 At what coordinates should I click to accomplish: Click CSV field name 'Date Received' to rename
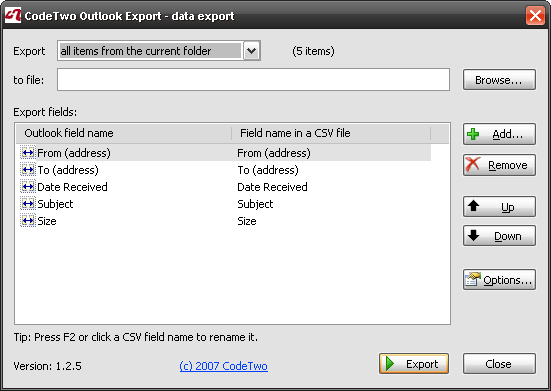pos(272,187)
